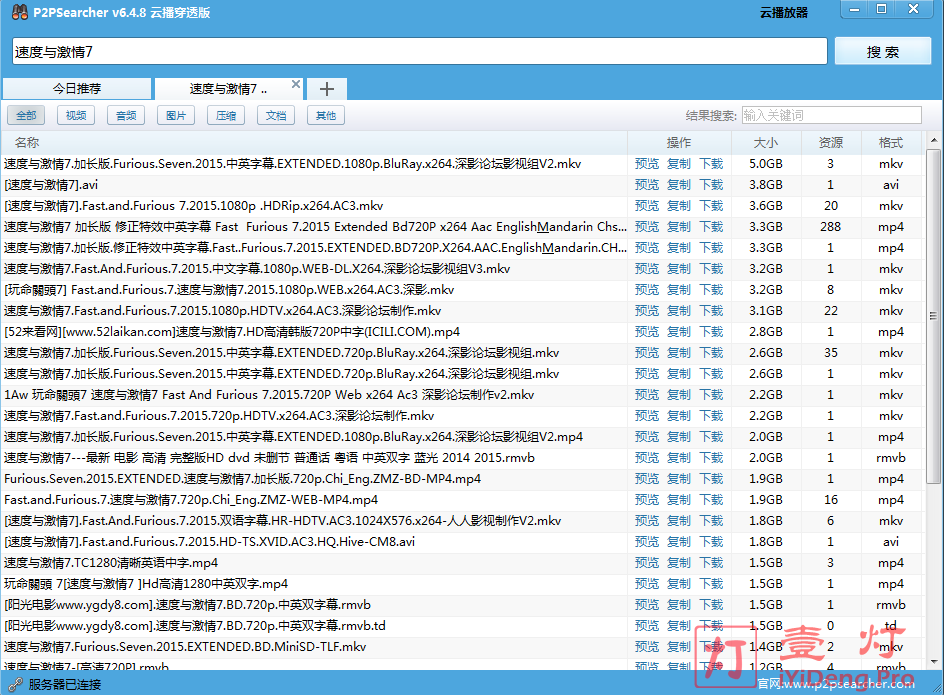Select the 速度与激情7 results tab
This screenshot has height=695, width=944.
(x=228, y=89)
